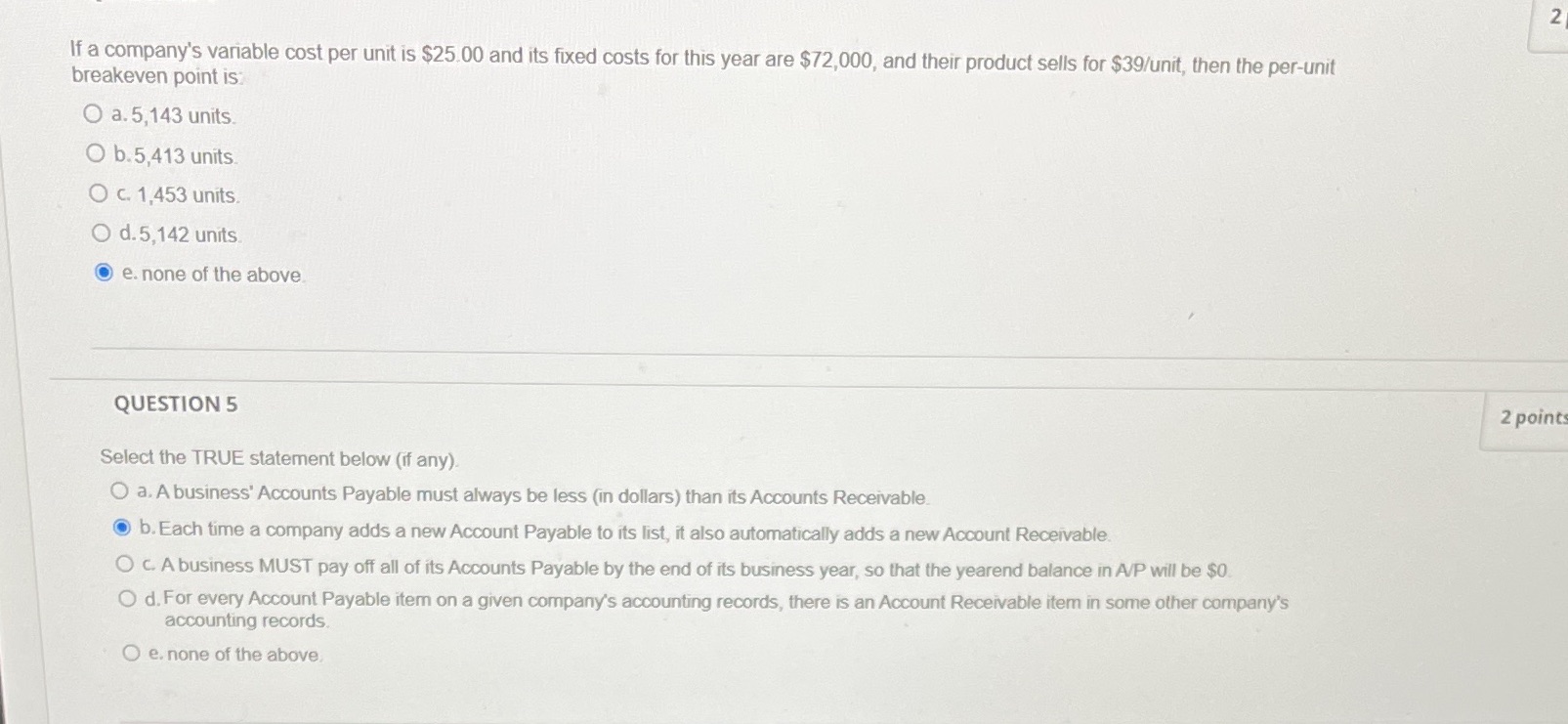Select option c about yearend A/P balance
The height and width of the screenshot is (724, 1568).
(x=124, y=562)
